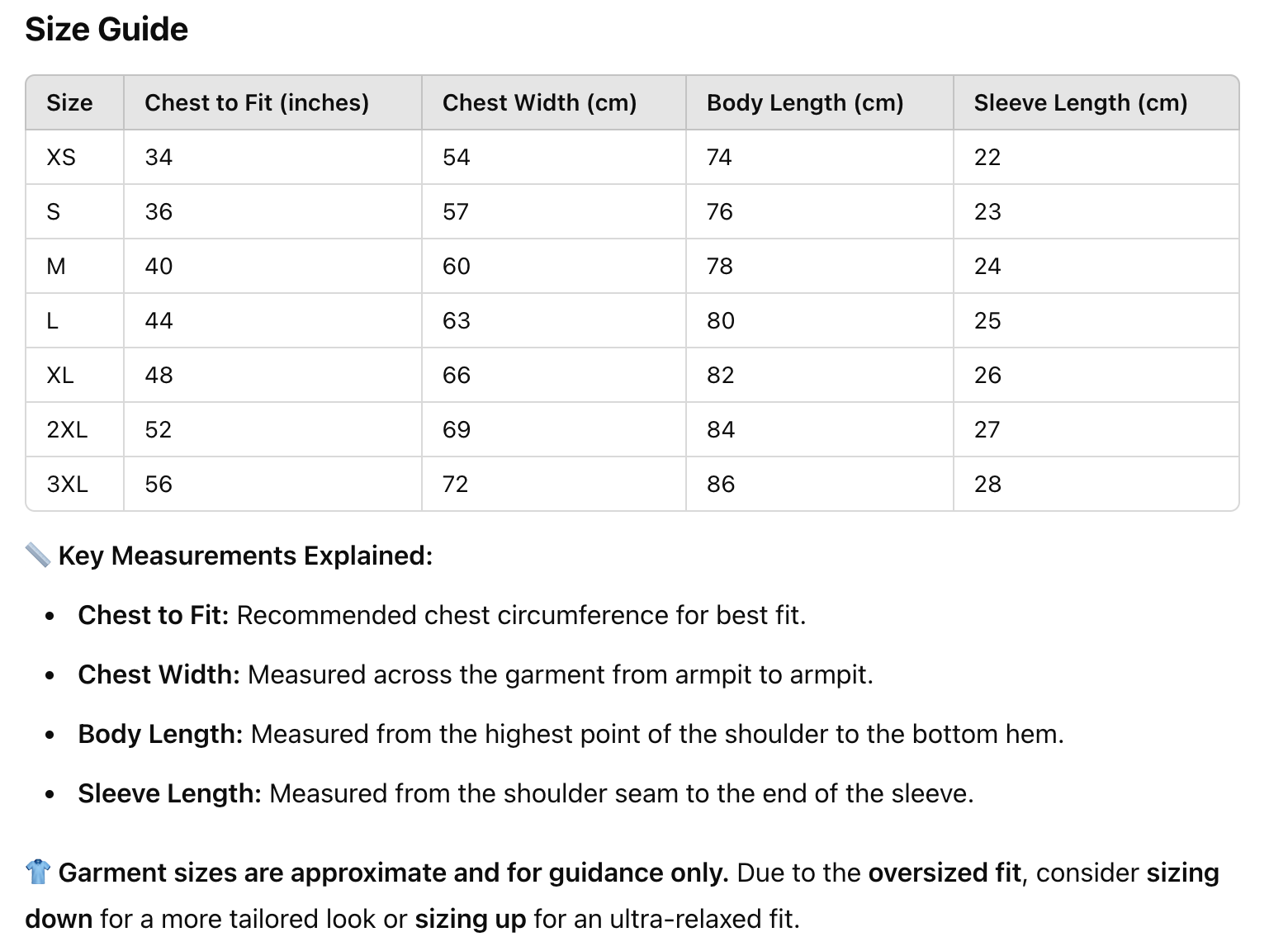This screenshot has height=951, width=1288.
Task: Click the ruler emoji icon
Action: (x=38, y=556)
